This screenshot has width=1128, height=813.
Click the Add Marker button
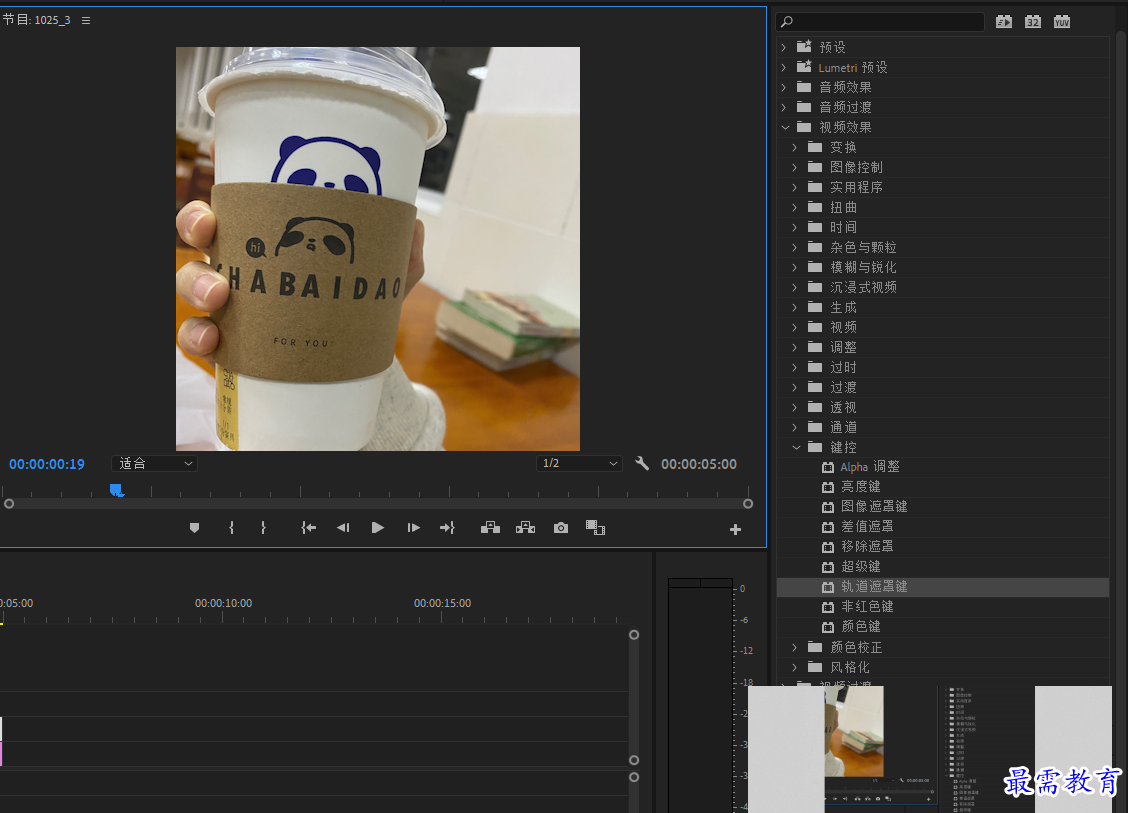pos(194,528)
